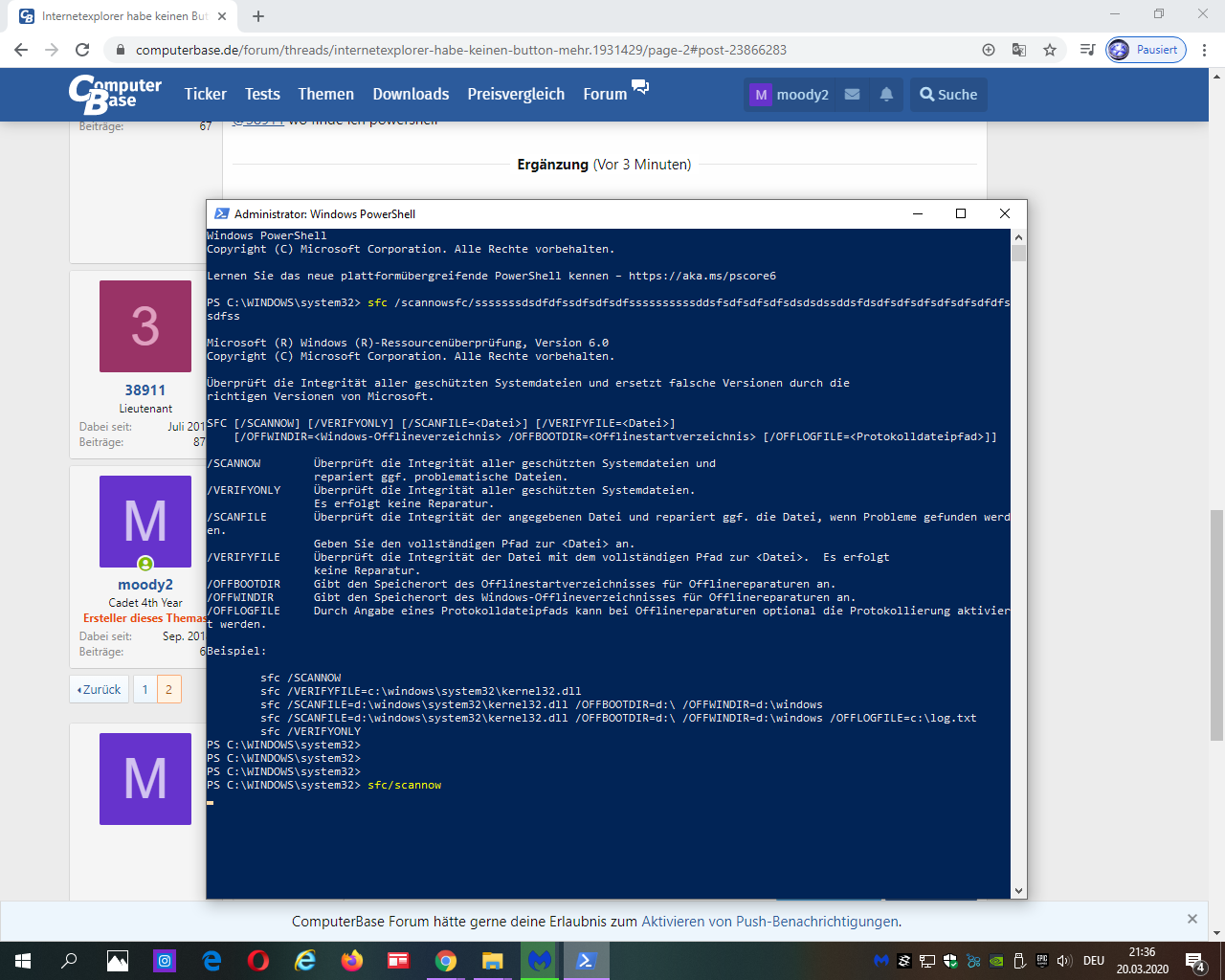
Task: Open Action Center notifications icon
Action: (1195, 961)
